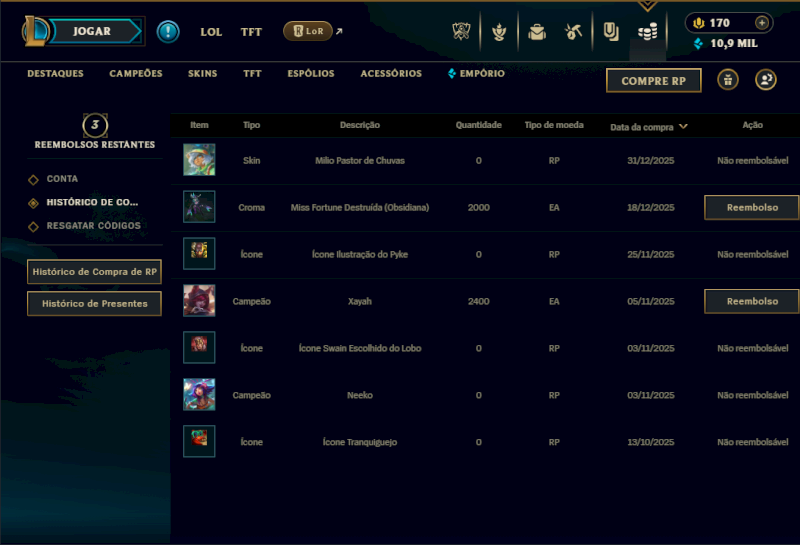
Task: Click the Ação column header
Action: [753, 125]
